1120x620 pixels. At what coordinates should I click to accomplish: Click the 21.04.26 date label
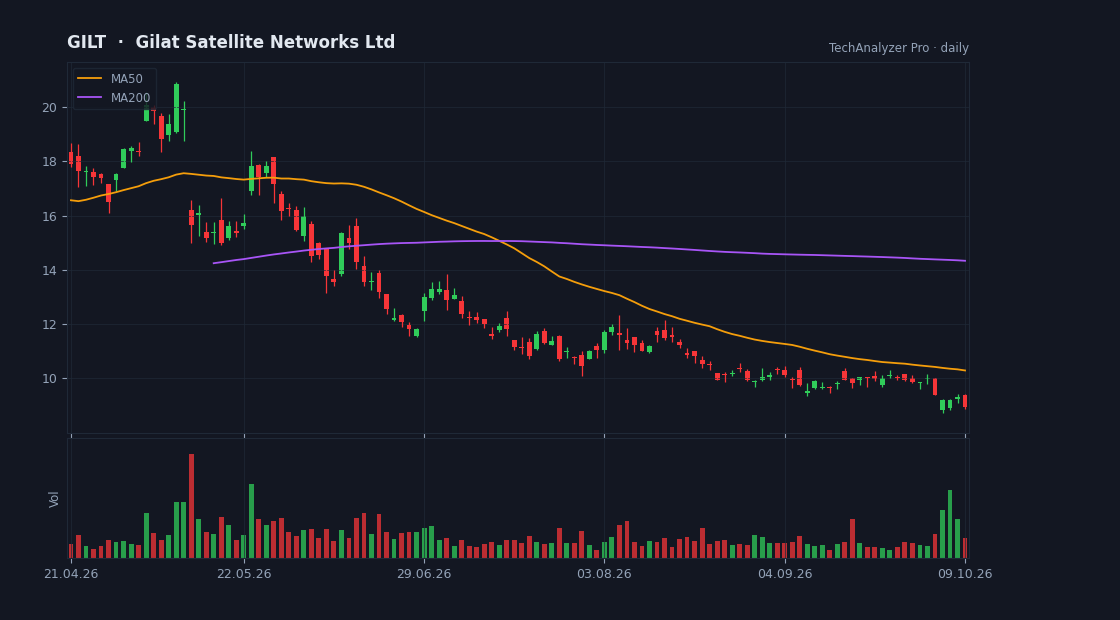pos(71,574)
